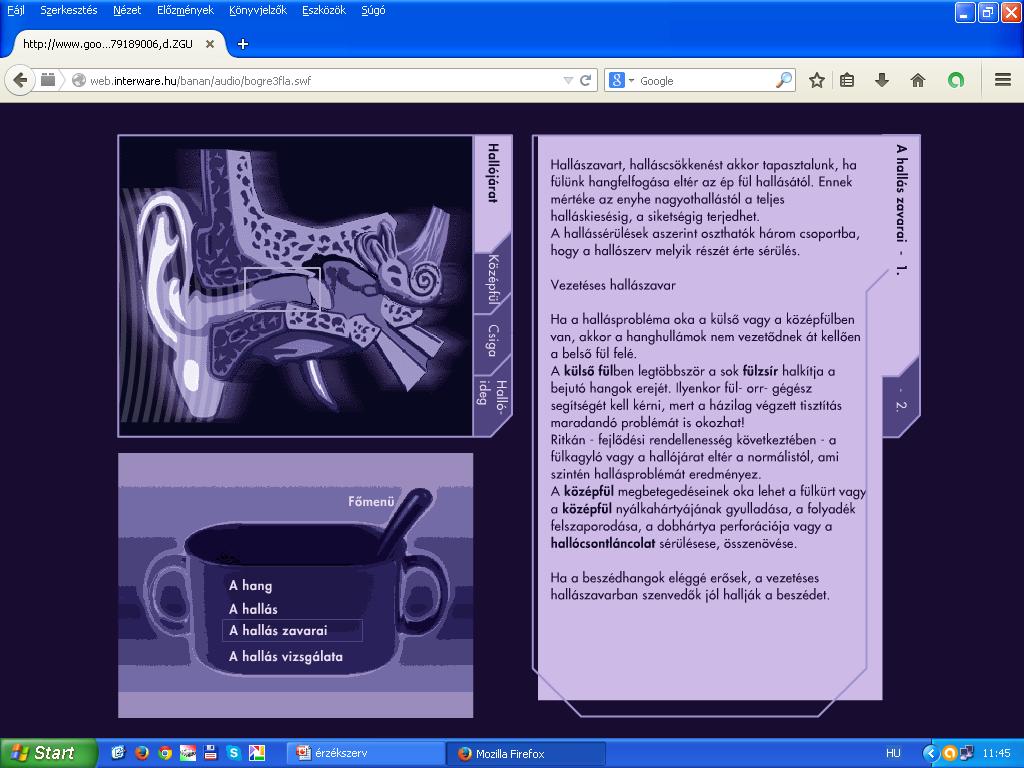Close the current browser tab
This screenshot has height=768, width=1024.
(x=210, y=44)
